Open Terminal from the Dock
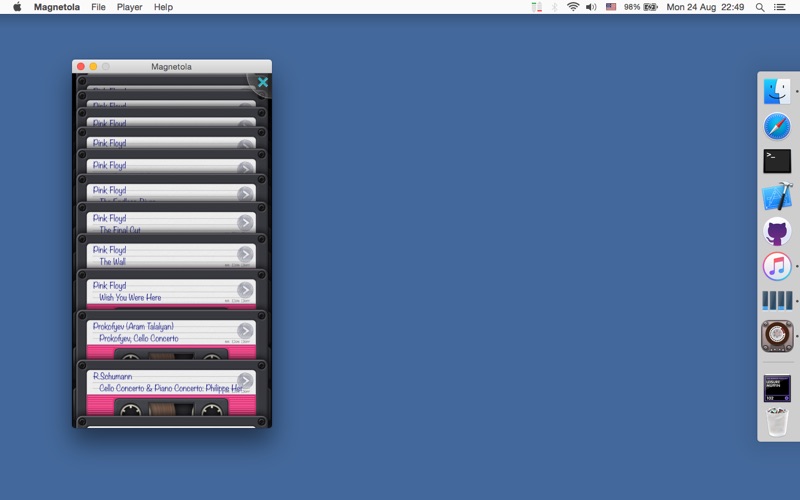The image size is (800, 500). coord(777,161)
